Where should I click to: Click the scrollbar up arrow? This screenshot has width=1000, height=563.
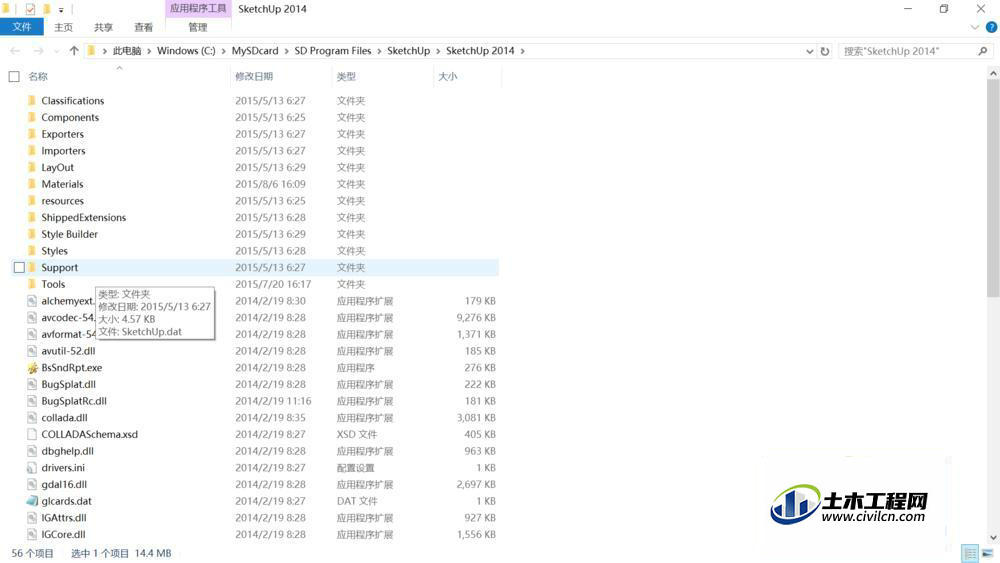[x=993, y=73]
